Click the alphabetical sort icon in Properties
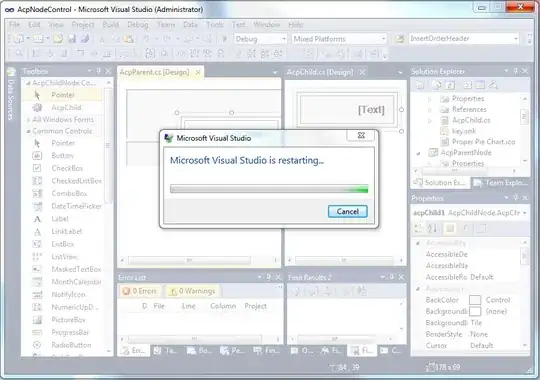 tap(432, 228)
